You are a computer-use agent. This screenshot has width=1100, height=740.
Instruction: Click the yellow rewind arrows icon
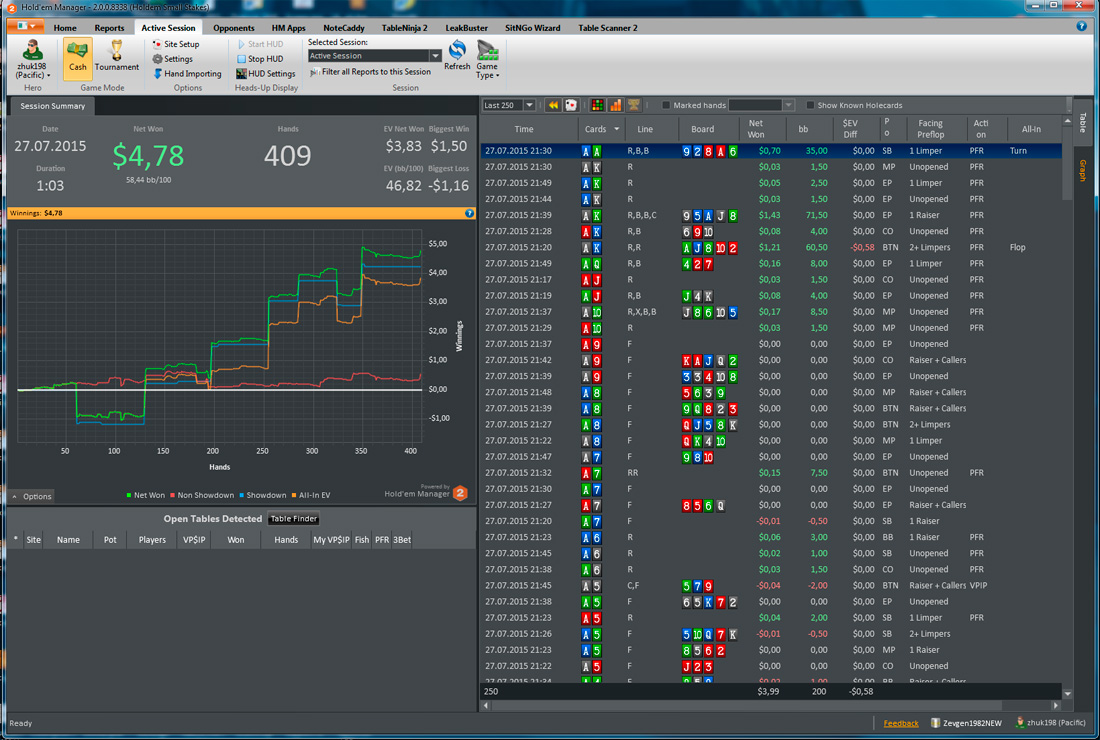(553, 105)
